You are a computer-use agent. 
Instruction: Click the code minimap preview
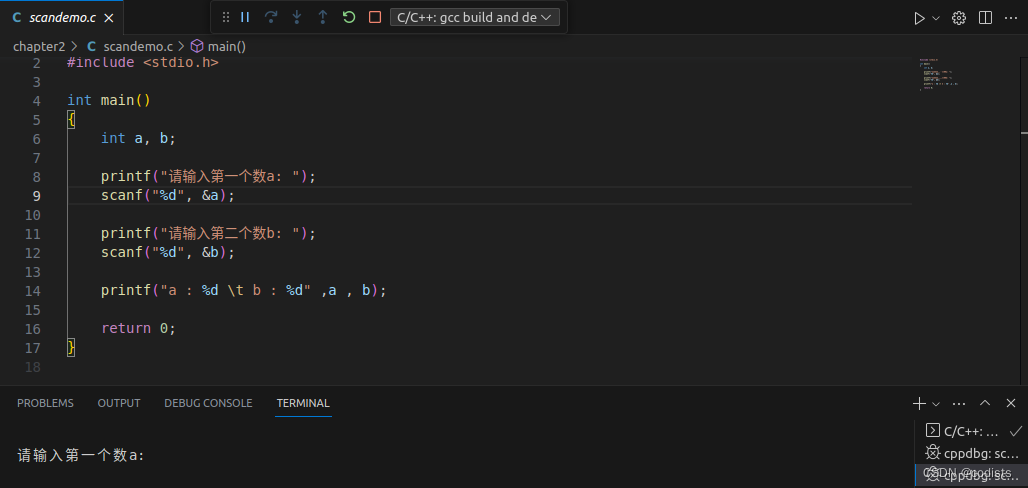[939, 75]
